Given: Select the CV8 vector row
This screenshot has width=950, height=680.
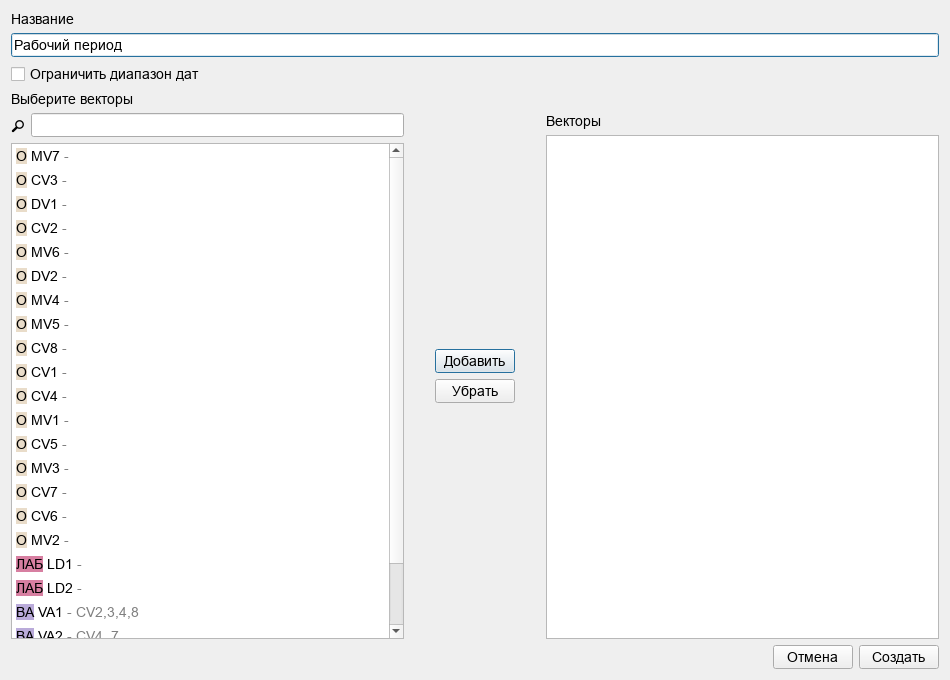Looking at the screenshot, I should [x=201, y=348].
